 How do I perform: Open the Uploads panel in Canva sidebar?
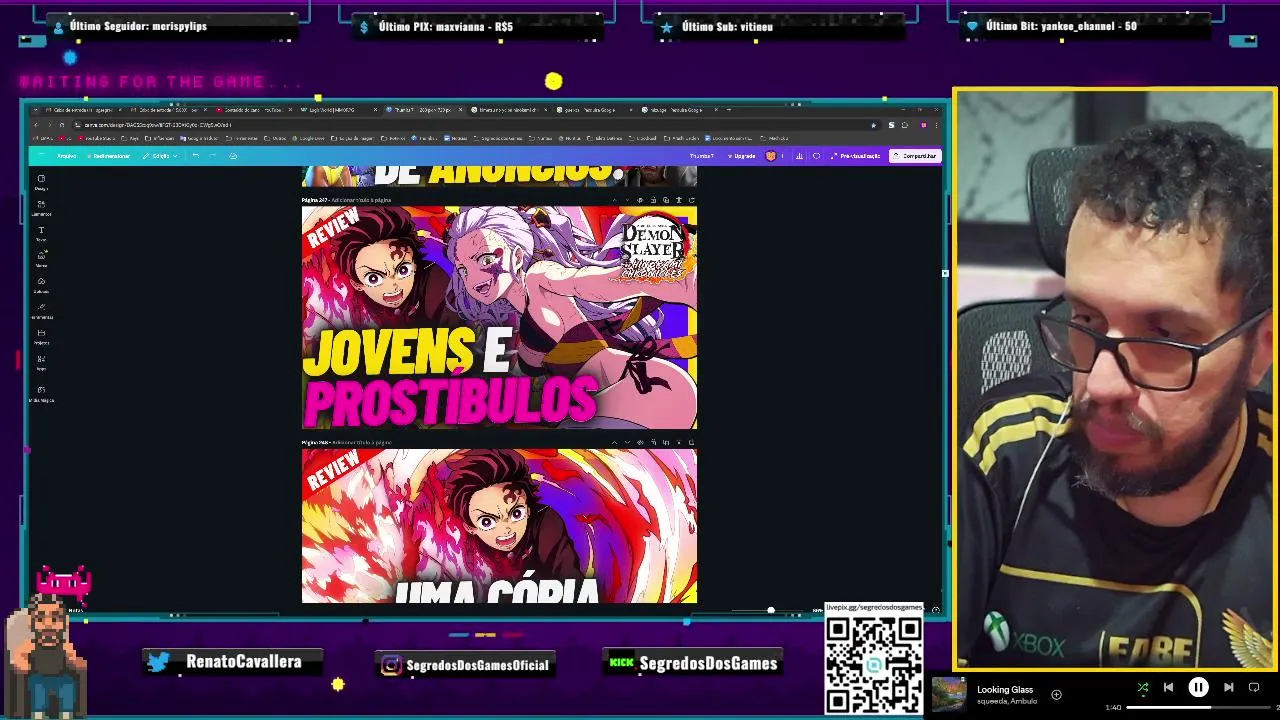point(41,284)
